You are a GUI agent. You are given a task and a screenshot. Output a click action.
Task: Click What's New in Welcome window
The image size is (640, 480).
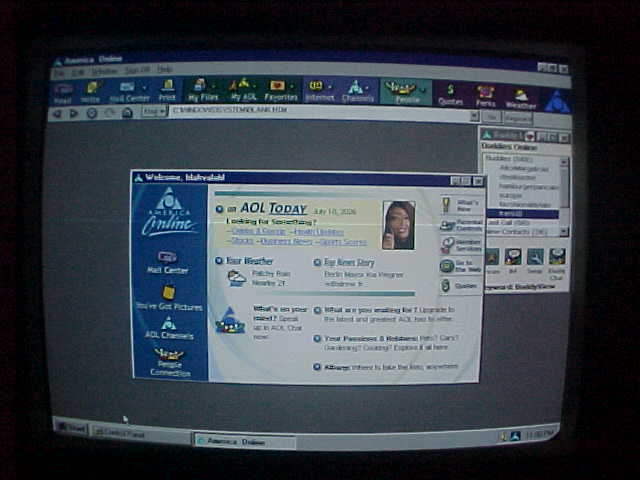click(461, 205)
